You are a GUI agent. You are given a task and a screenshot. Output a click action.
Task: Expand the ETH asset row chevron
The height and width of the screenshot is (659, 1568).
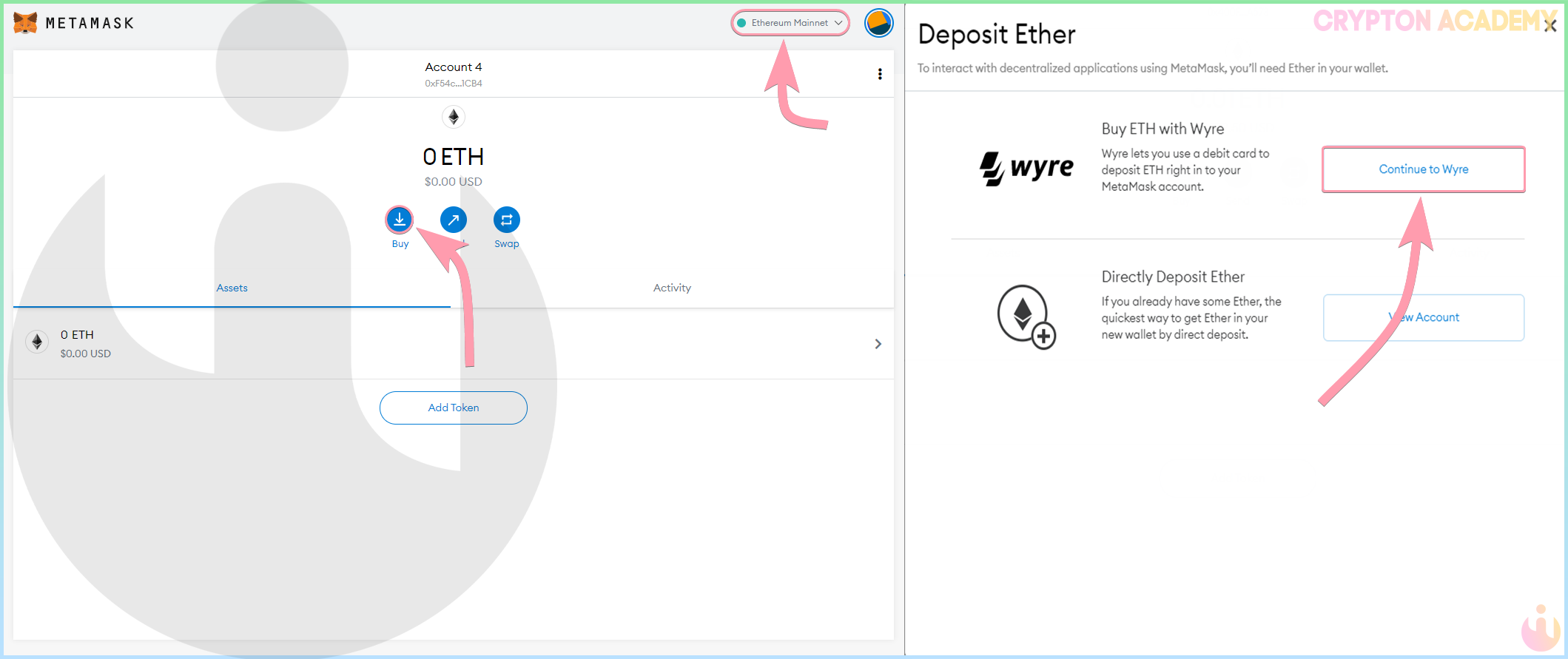[878, 344]
